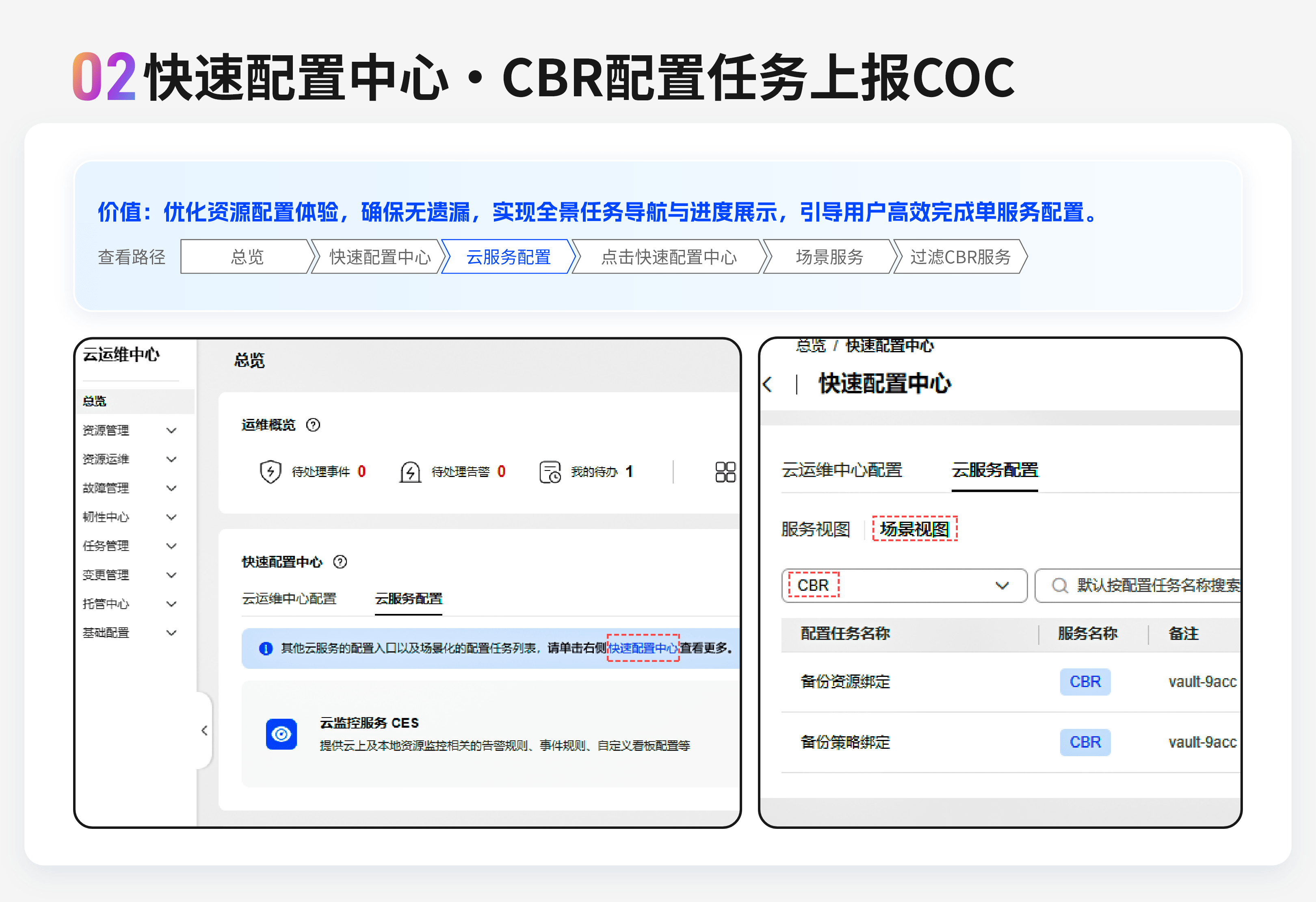
Task: Click help icon beside 快速配置中心 heading
Action: click(x=340, y=562)
